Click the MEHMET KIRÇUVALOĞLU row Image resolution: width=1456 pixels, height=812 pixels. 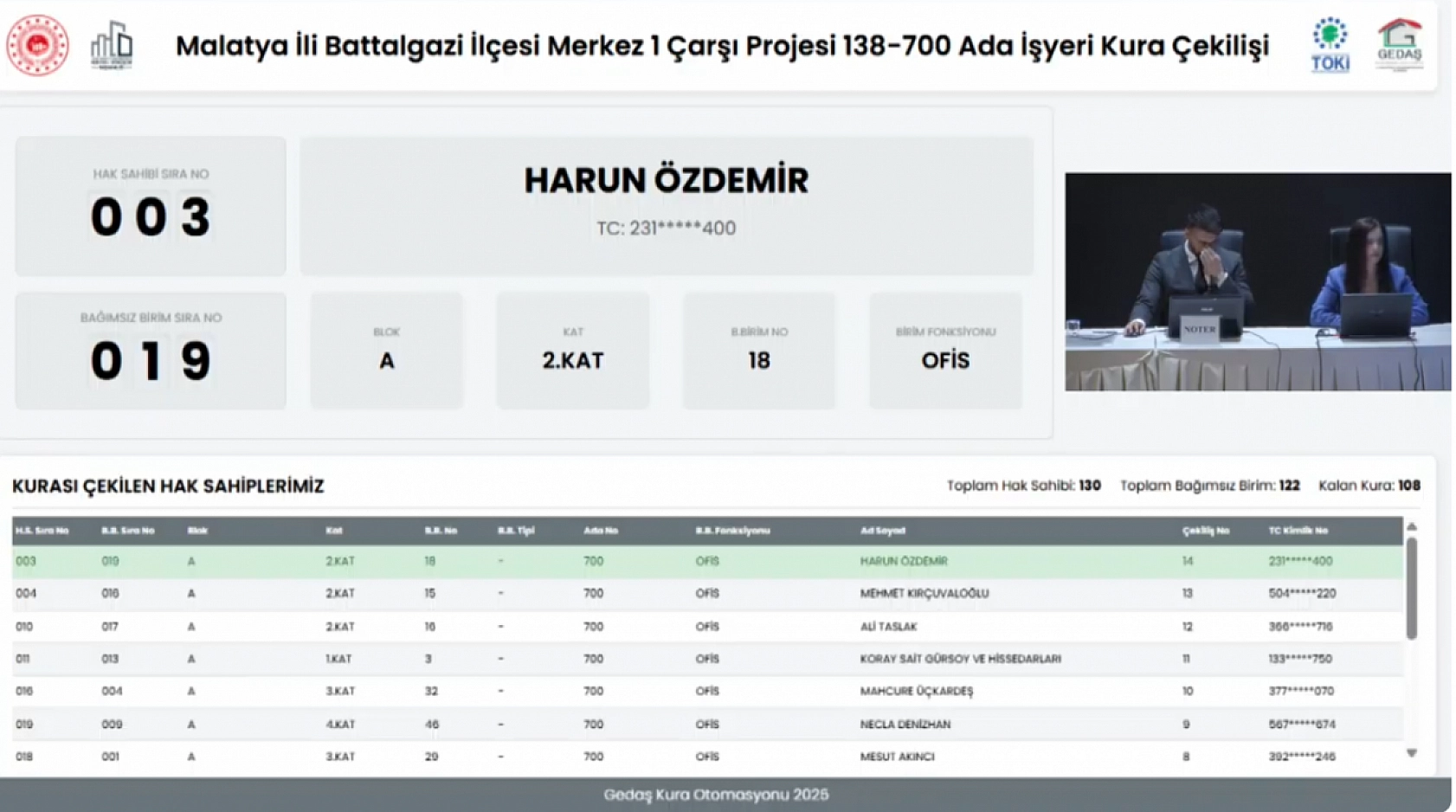pos(606,594)
